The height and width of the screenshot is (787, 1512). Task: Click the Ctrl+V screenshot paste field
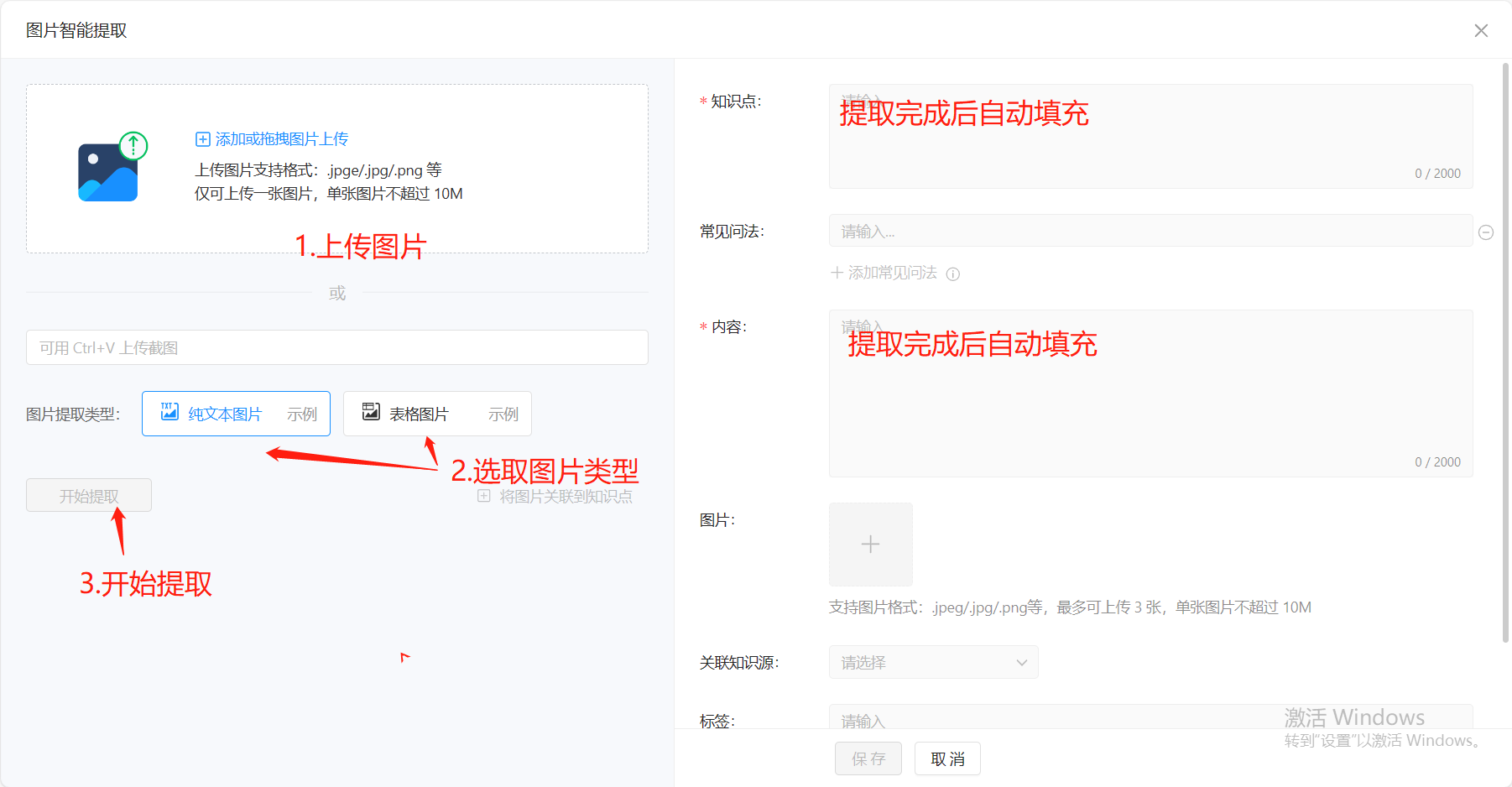(x=336, y=347)
